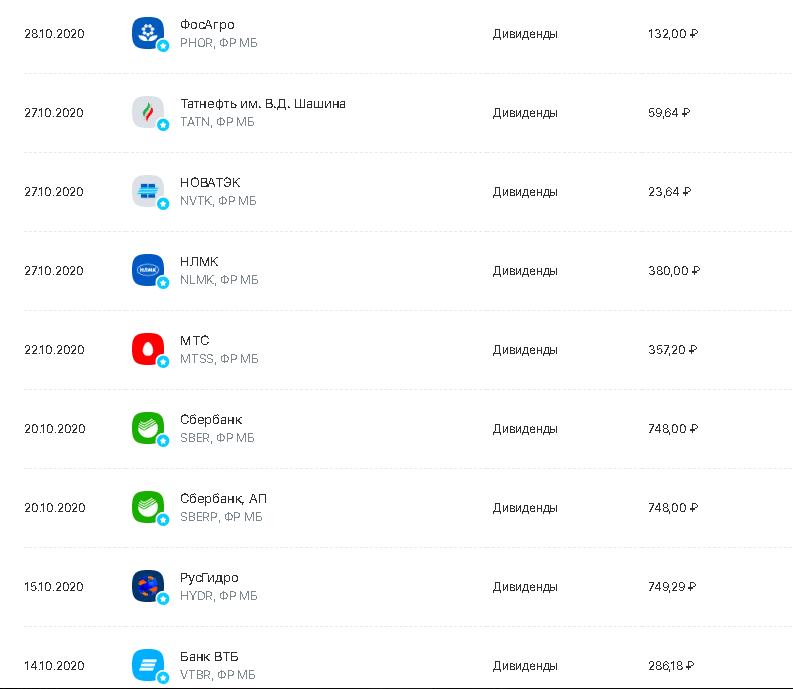Open the МТС security name
Screen dimensions: 793x689
195,340
